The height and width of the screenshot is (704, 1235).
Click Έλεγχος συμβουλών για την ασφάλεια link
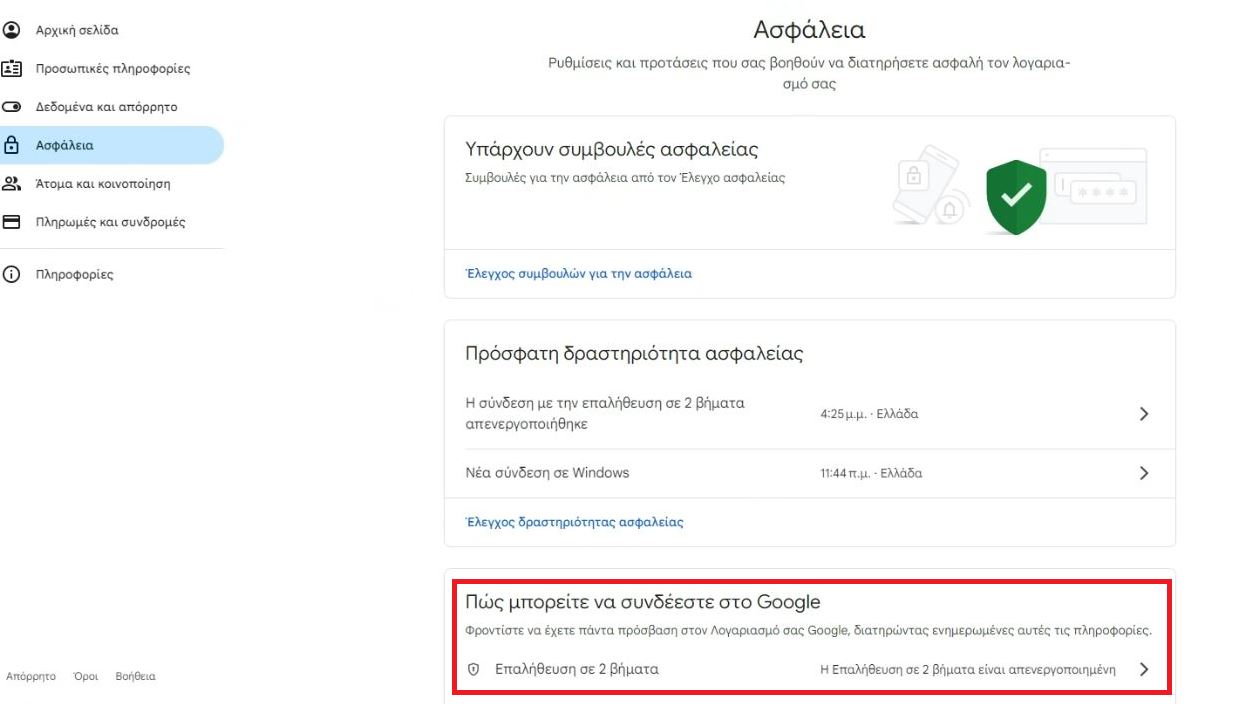click(x=579, y=273)
